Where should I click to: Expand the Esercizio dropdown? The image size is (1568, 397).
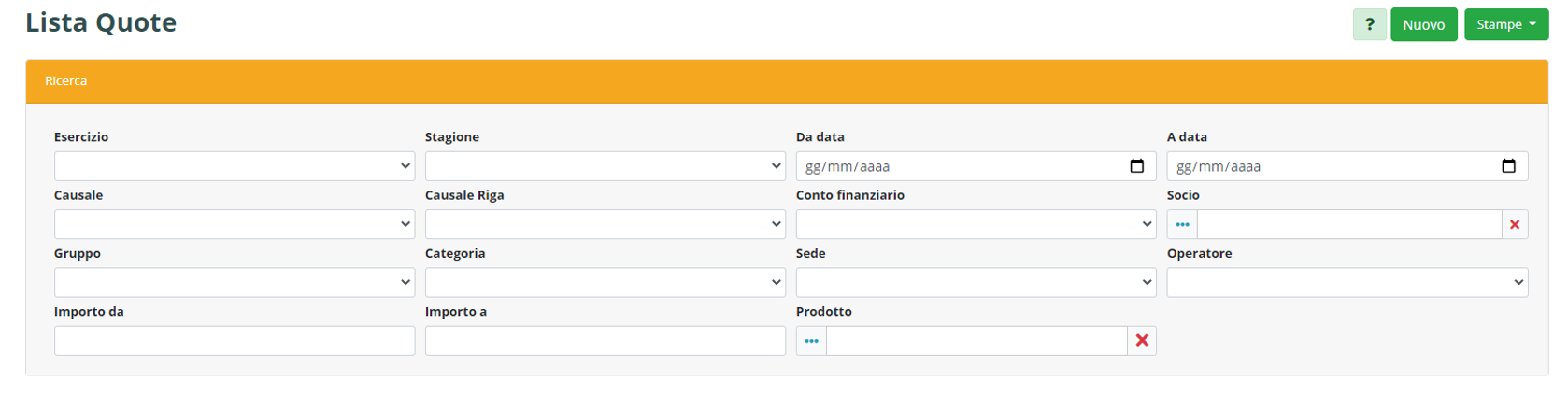point(234,166)
